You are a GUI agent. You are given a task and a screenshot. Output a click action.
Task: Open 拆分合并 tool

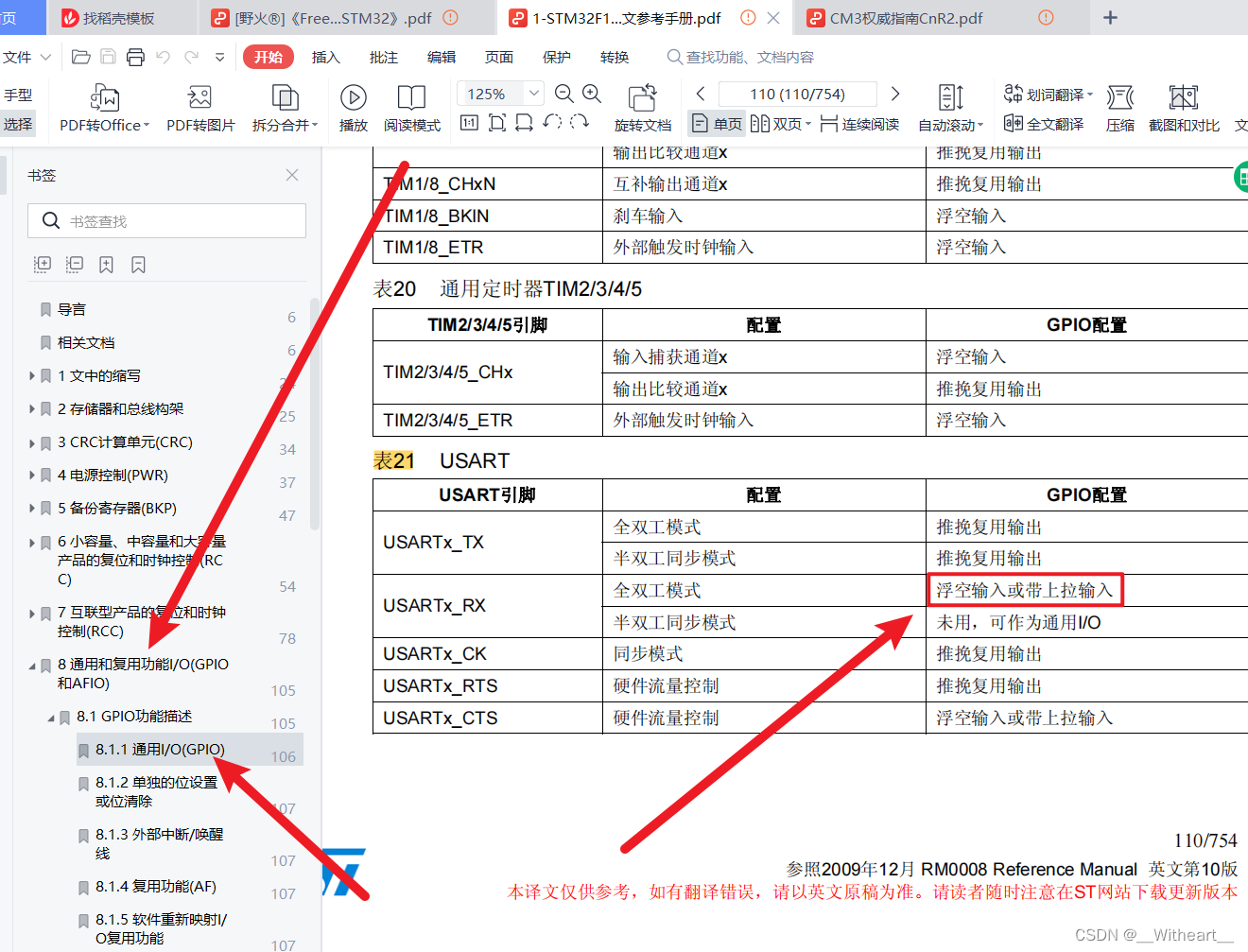tap(285, 109)
